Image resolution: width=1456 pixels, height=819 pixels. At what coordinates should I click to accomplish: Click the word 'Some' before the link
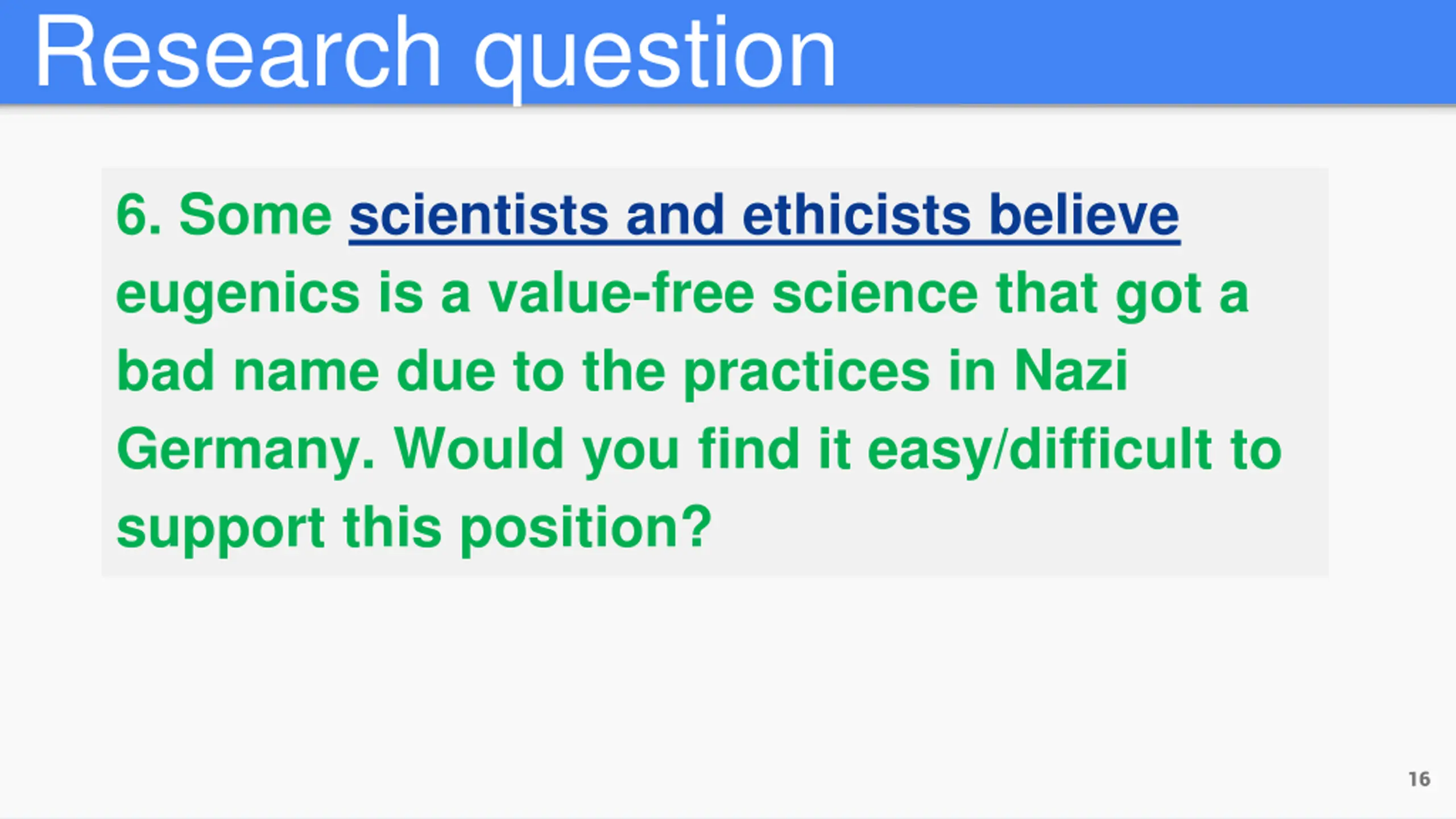click(x=255, y=215)
